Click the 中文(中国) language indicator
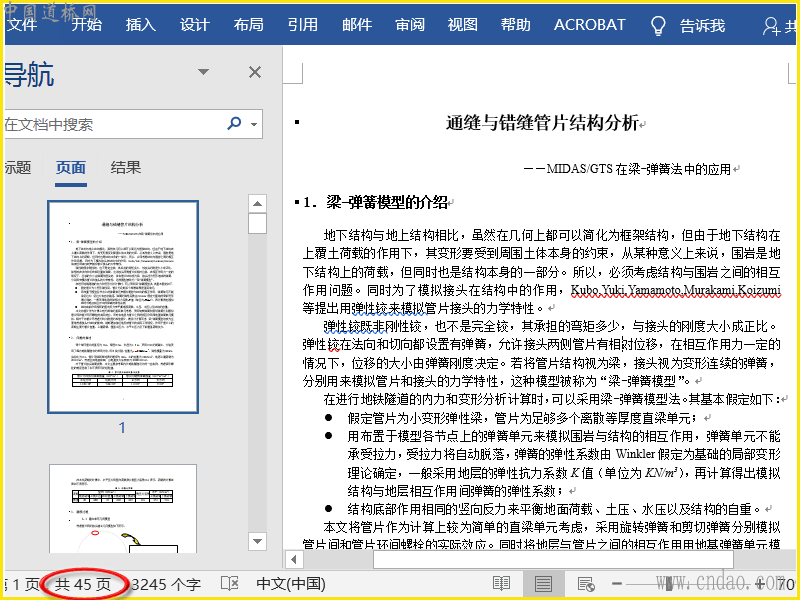Image resolution: width=800 pixels, height=600 pixels. [x=290, y=583]
